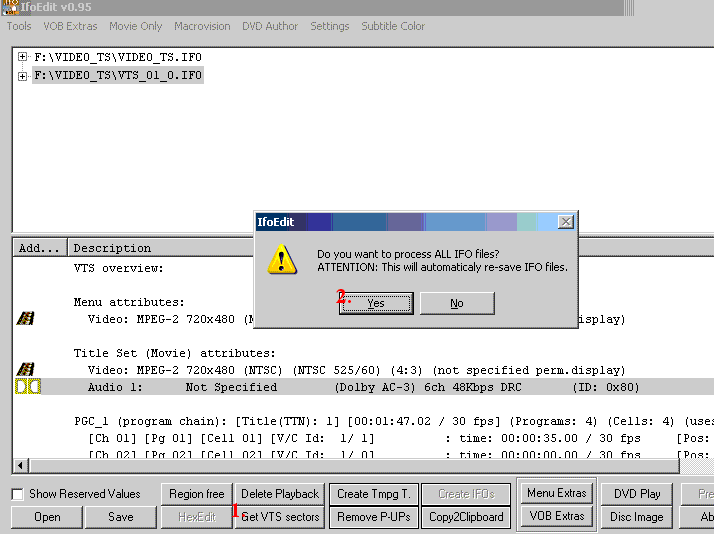The height and width of the screenshot is (534, 714).
Task: Click the 'Menu attributes:' text line
Action: [x=129, y=302]
